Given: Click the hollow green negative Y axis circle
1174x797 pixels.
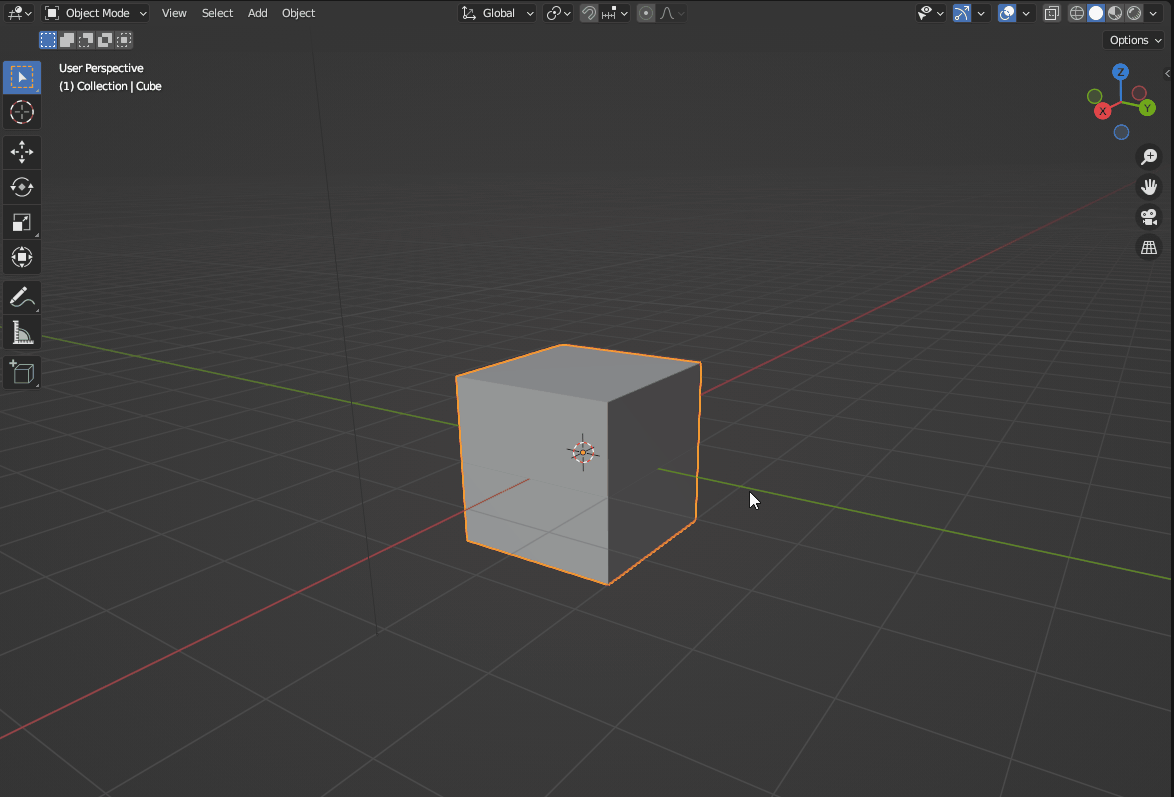Looking at the screenshot, I should [1095, 96].
